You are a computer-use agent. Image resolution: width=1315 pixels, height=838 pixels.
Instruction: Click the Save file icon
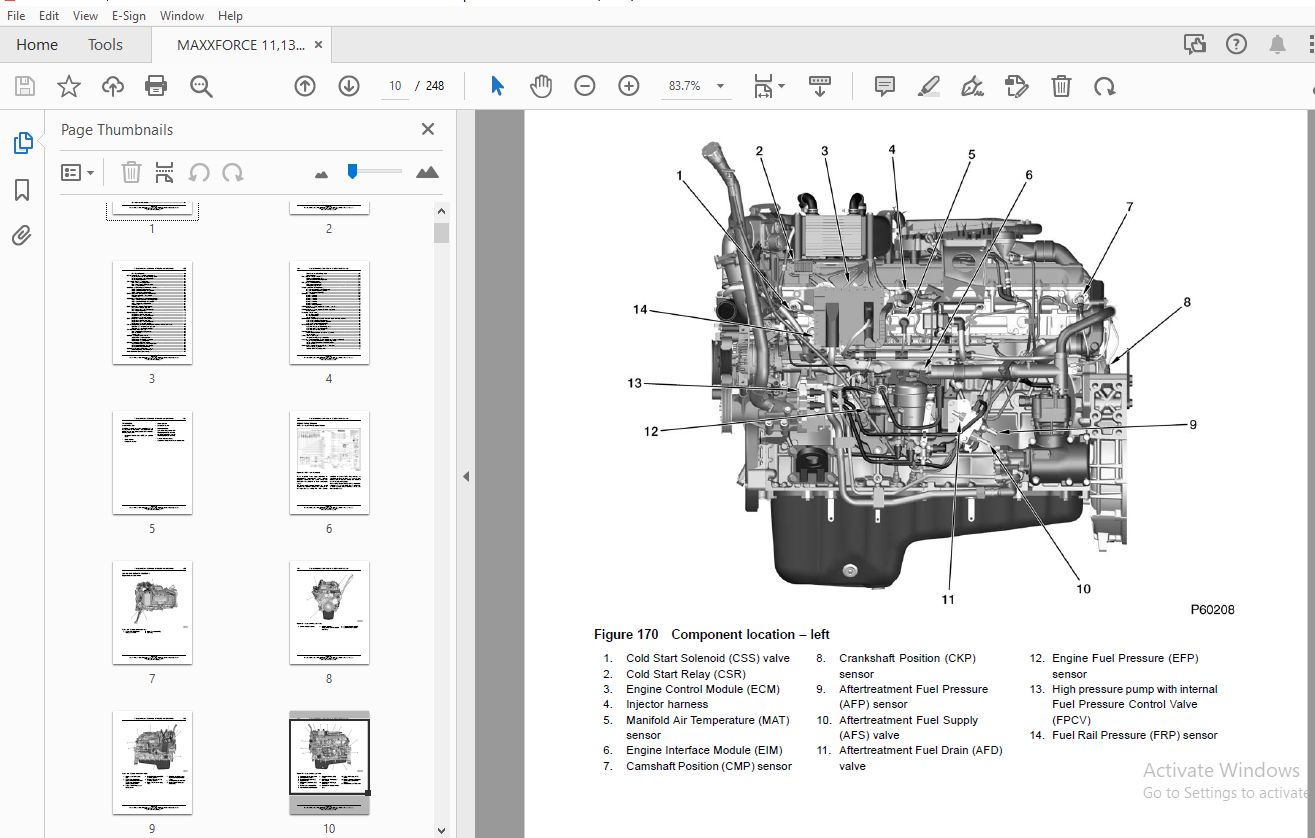tap(24, 86)
